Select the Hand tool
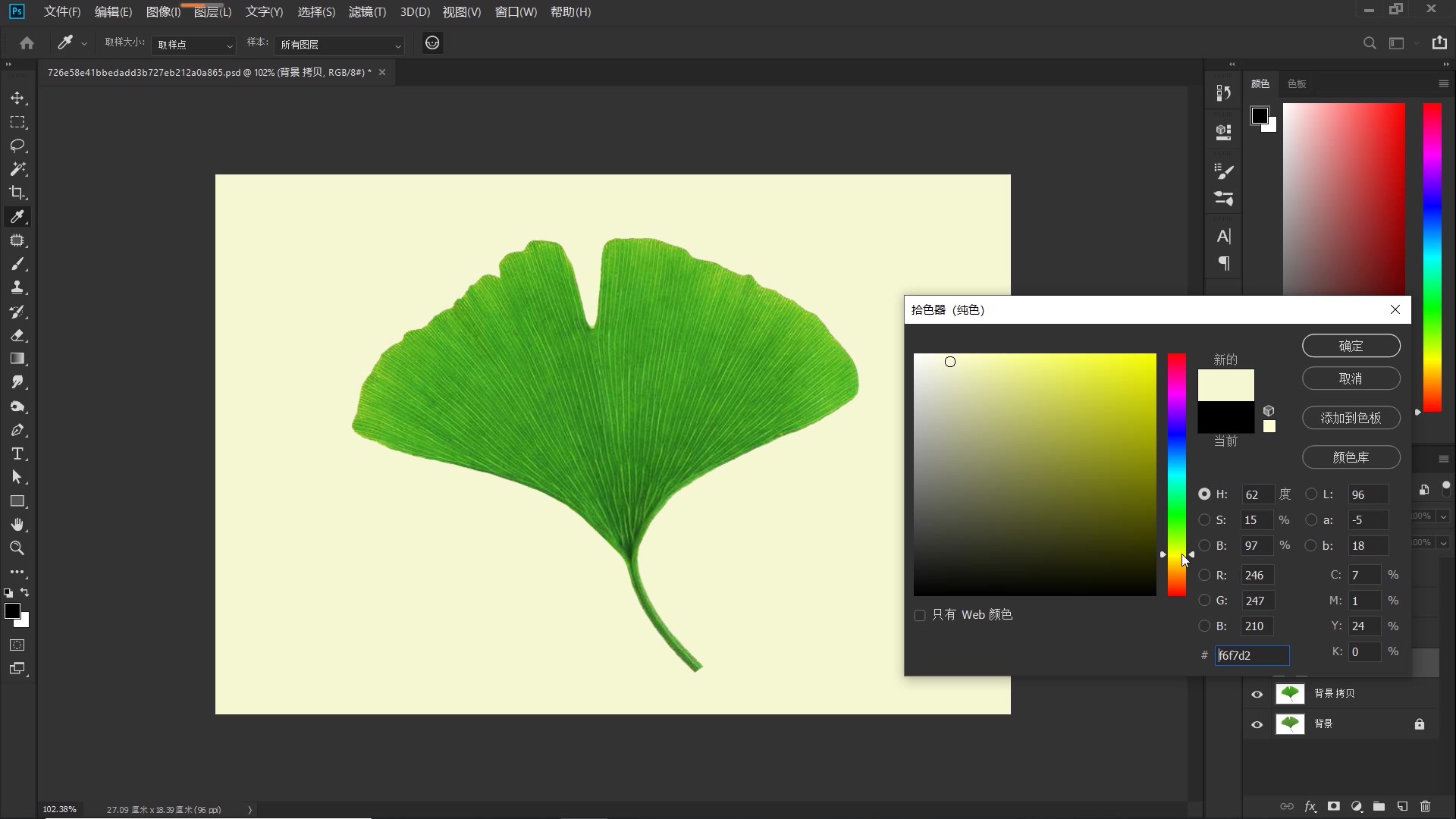The height and width of the screenshot is (819, 1456). click(17, 525)
